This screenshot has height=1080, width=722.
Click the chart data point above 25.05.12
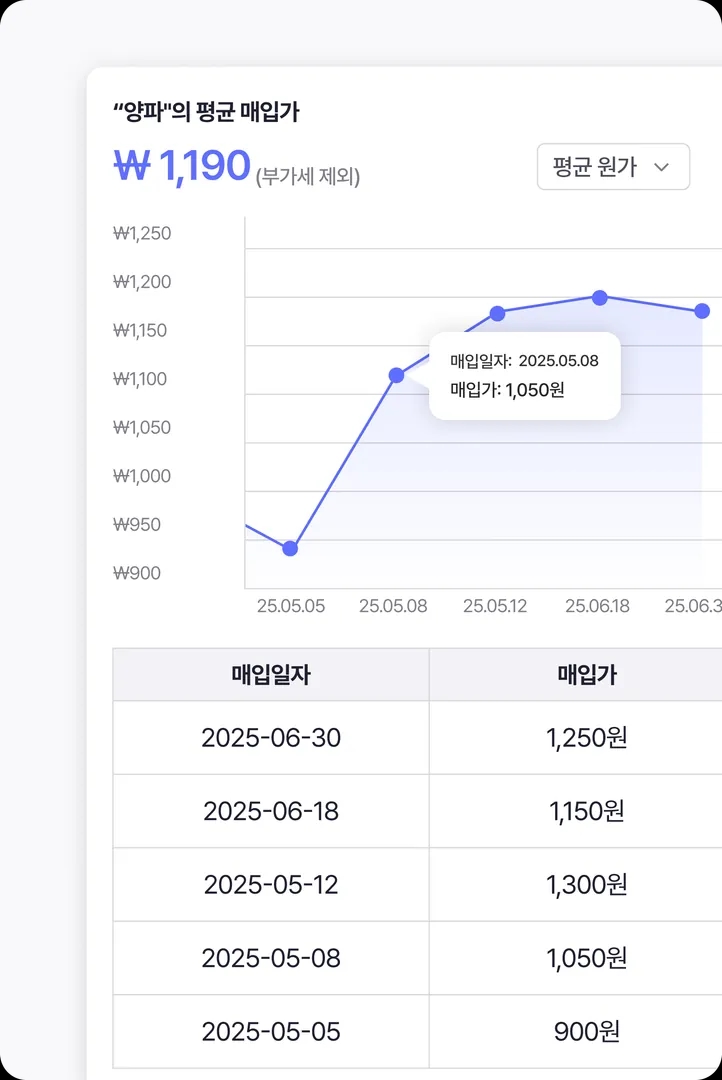point(497,313)
